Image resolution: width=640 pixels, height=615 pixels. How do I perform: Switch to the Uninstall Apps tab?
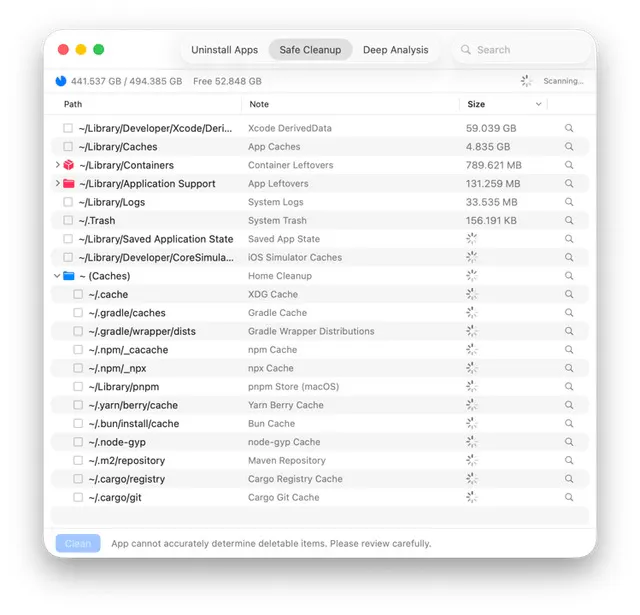coord(224,50)
